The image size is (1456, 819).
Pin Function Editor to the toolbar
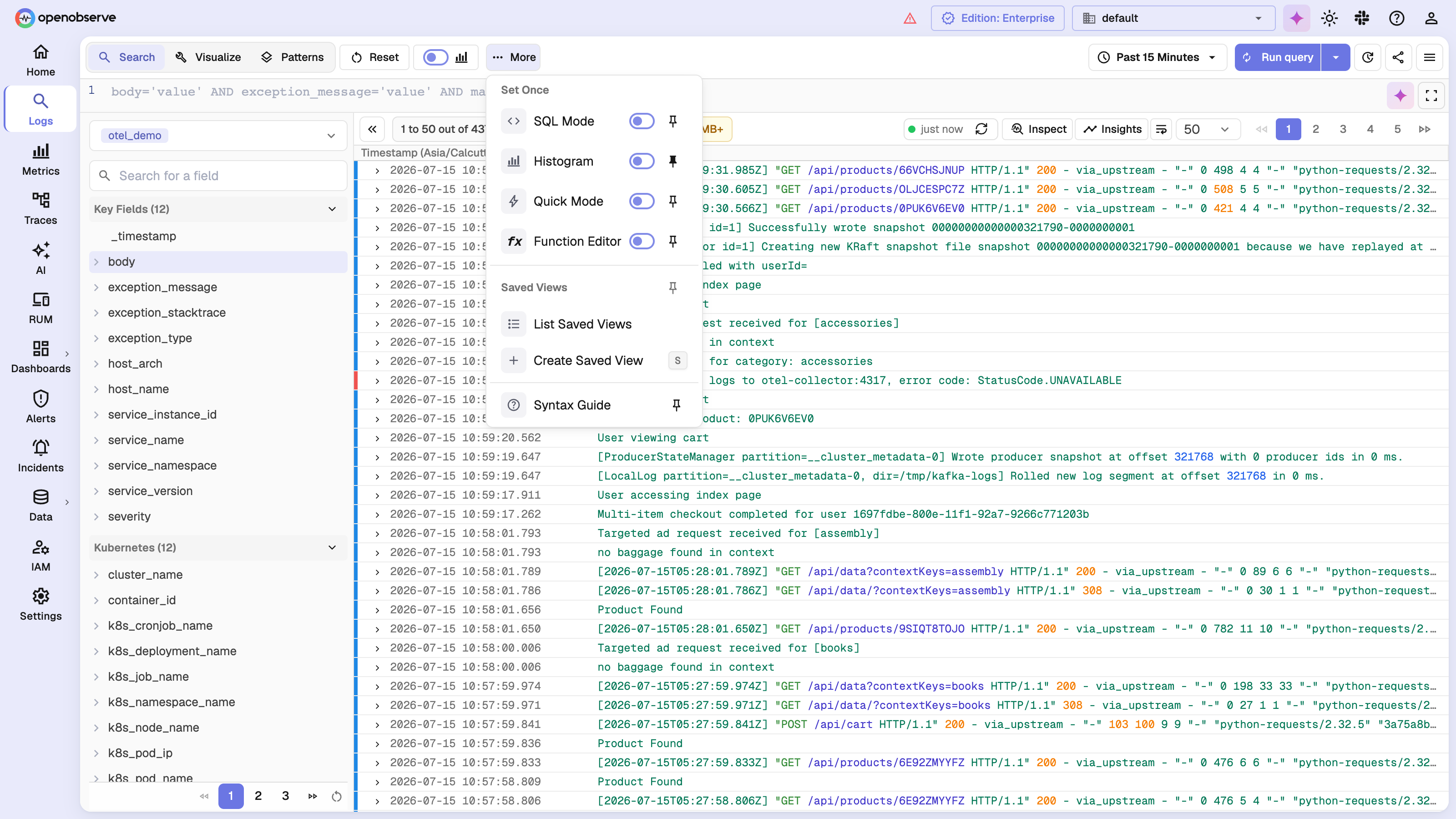point(672,241)
